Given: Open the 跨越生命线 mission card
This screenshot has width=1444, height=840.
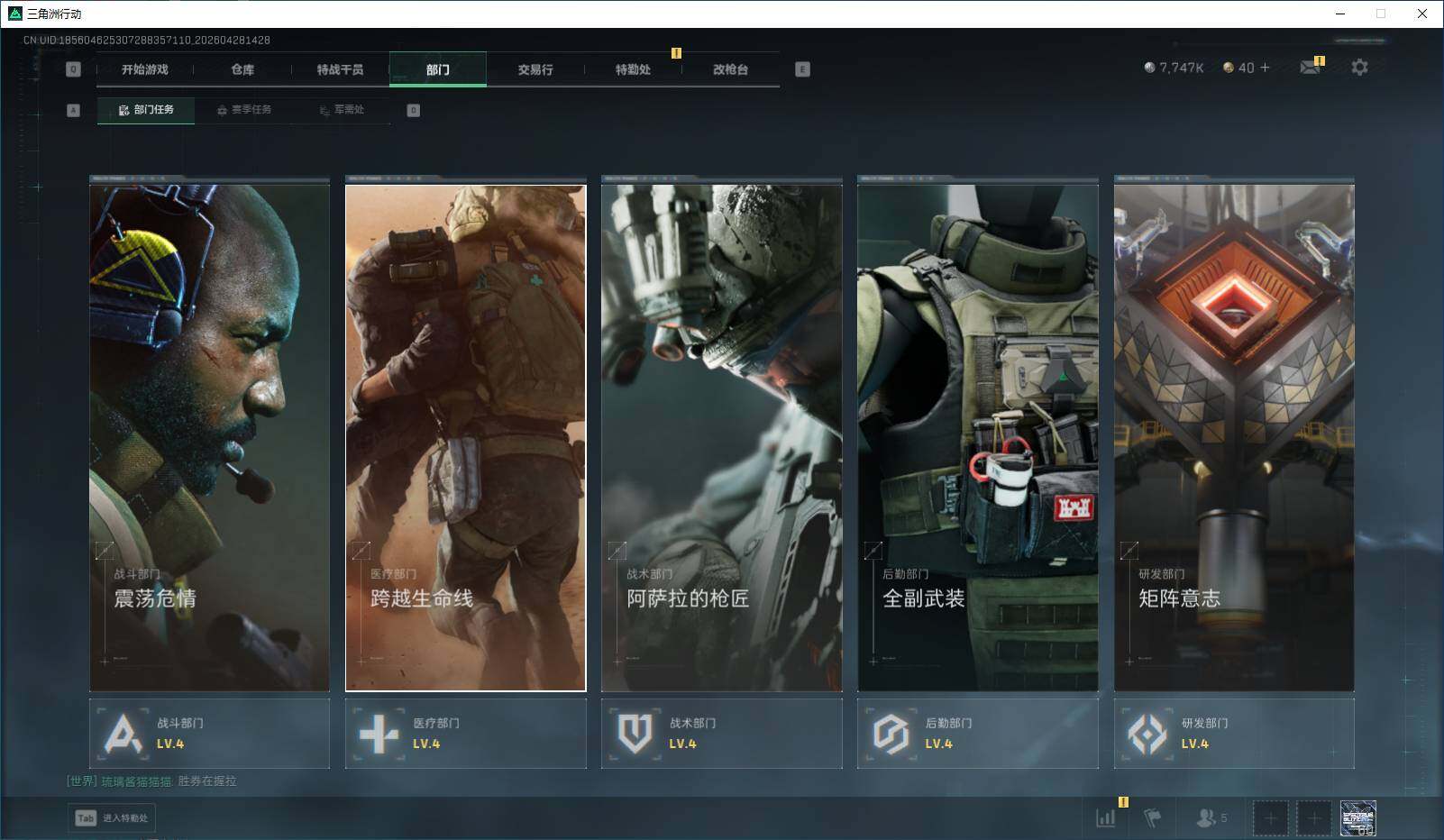Looking at the screenshot, I should point(466,438).
